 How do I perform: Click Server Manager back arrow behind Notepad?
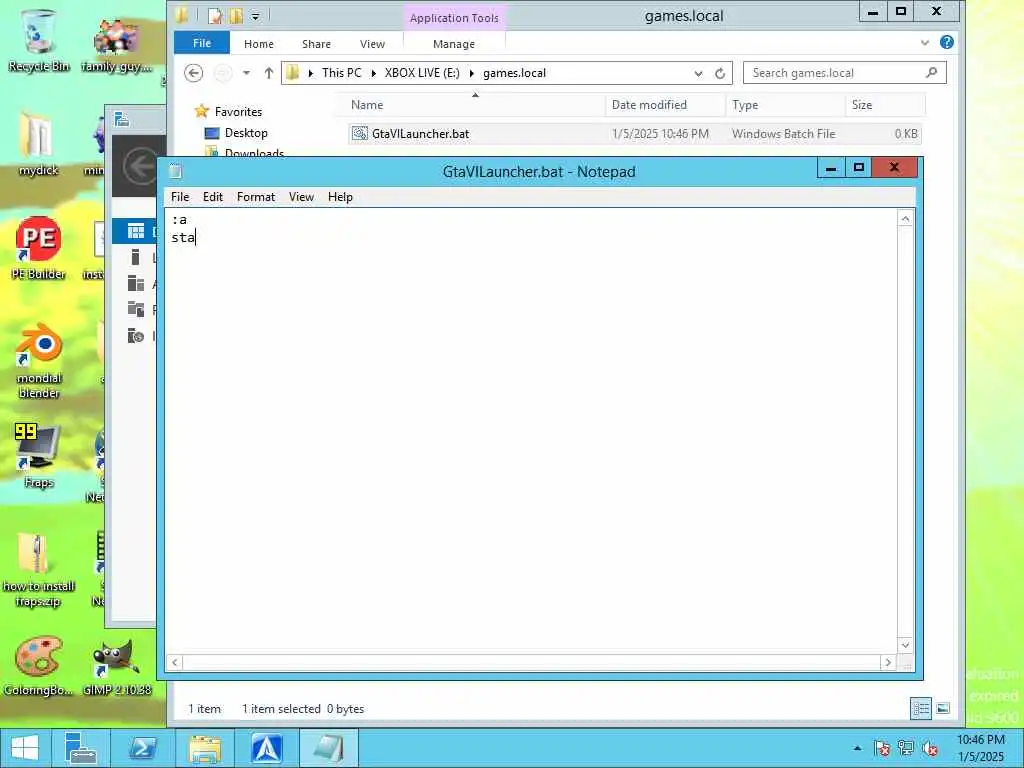pos(140,167)
